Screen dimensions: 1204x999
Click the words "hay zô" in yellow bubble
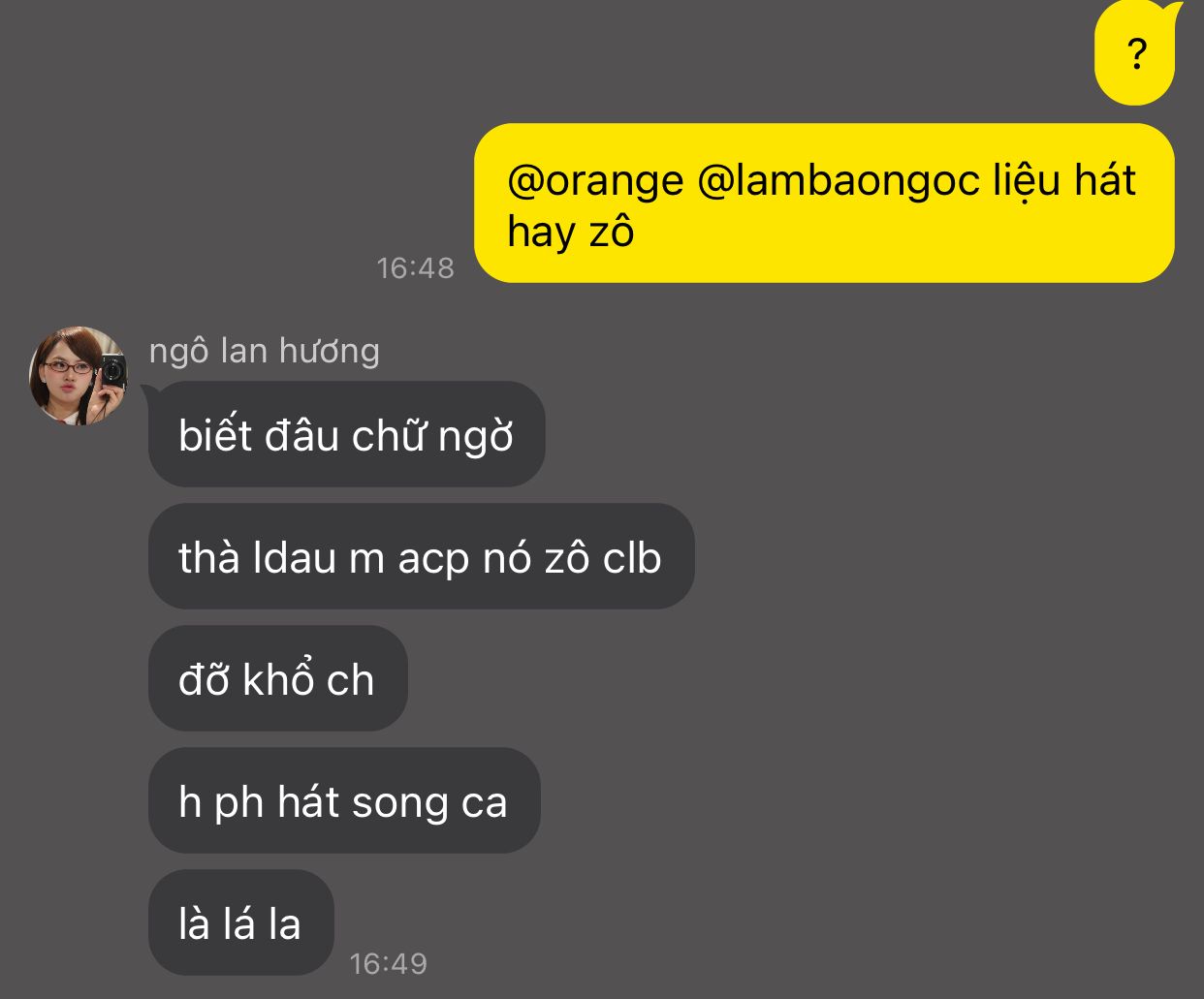click(570, 233)
